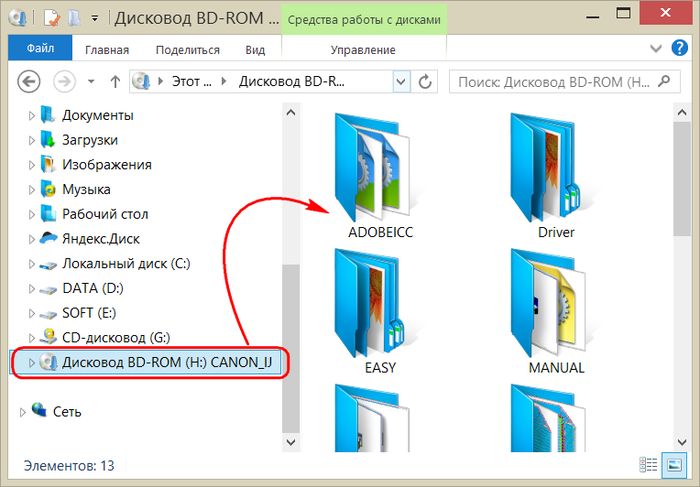Open the Управление ribbon tab
Viewport: 700px width, 487px height.
[363, 50]
